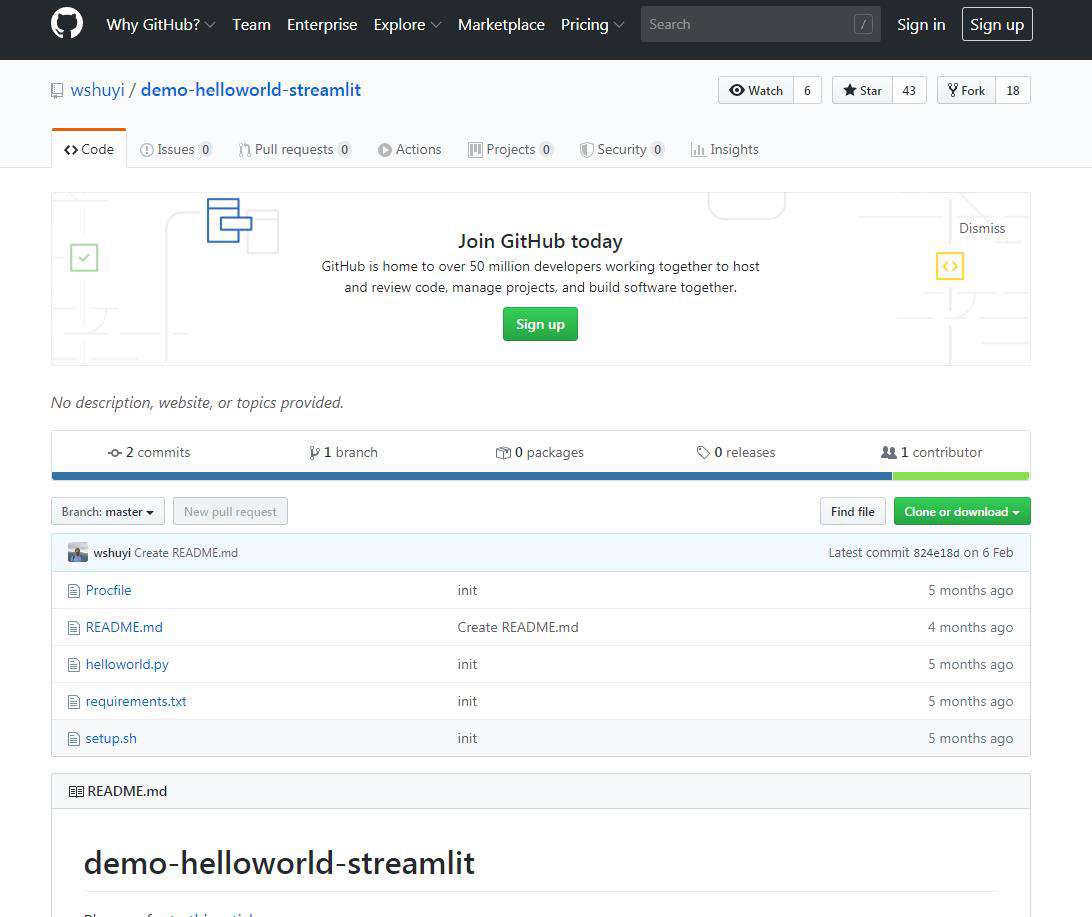Click the 4 months ago timestamp
Viewport: 1092px width, 917px height.
click(x=970, y=627)
